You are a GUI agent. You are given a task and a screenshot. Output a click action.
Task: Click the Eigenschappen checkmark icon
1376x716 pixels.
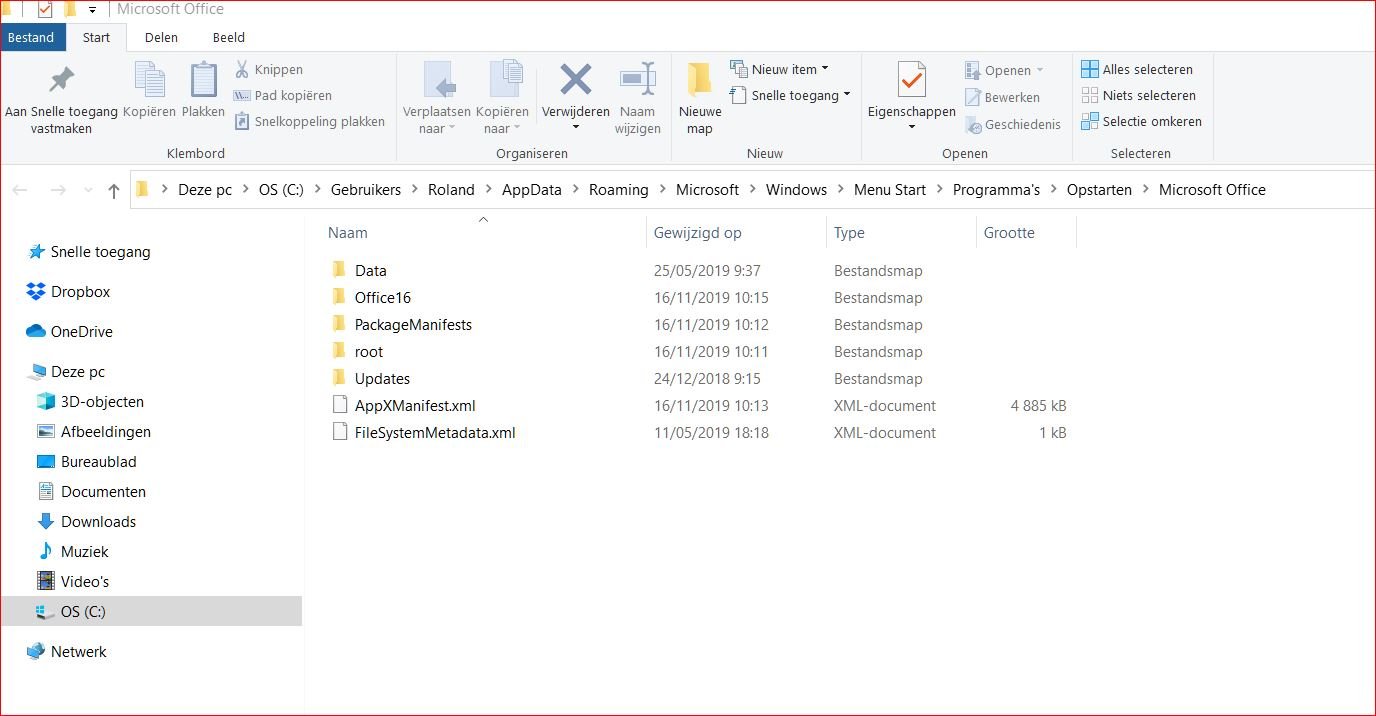click(911, 80)
